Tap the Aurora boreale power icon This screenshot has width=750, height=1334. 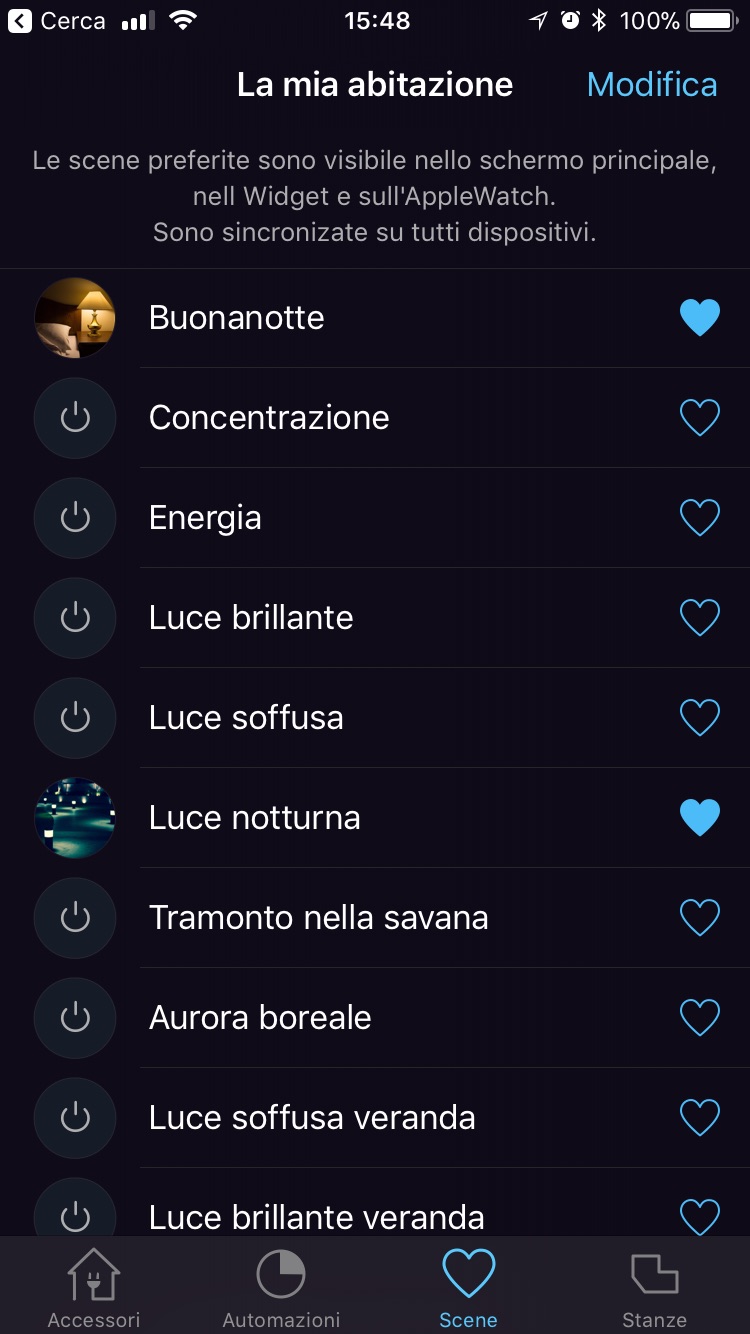(75, 1018)
